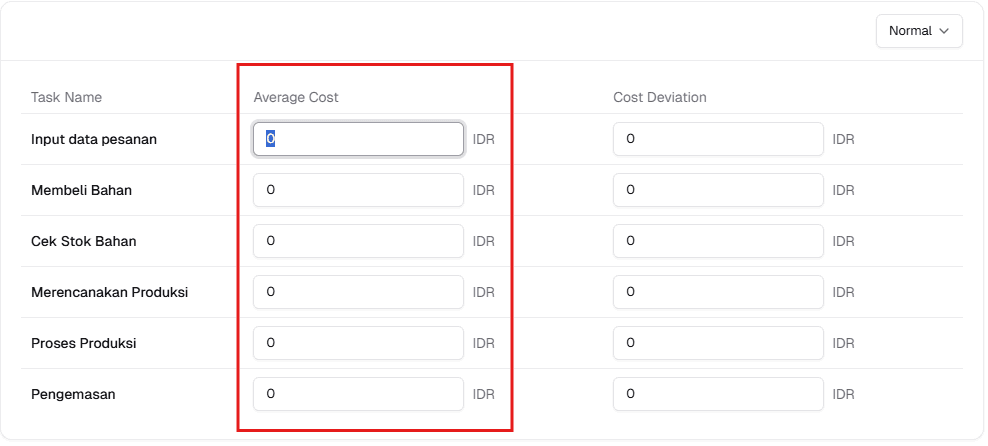
Task: Select the Input data pesanan task label
Action: point(94,139)
